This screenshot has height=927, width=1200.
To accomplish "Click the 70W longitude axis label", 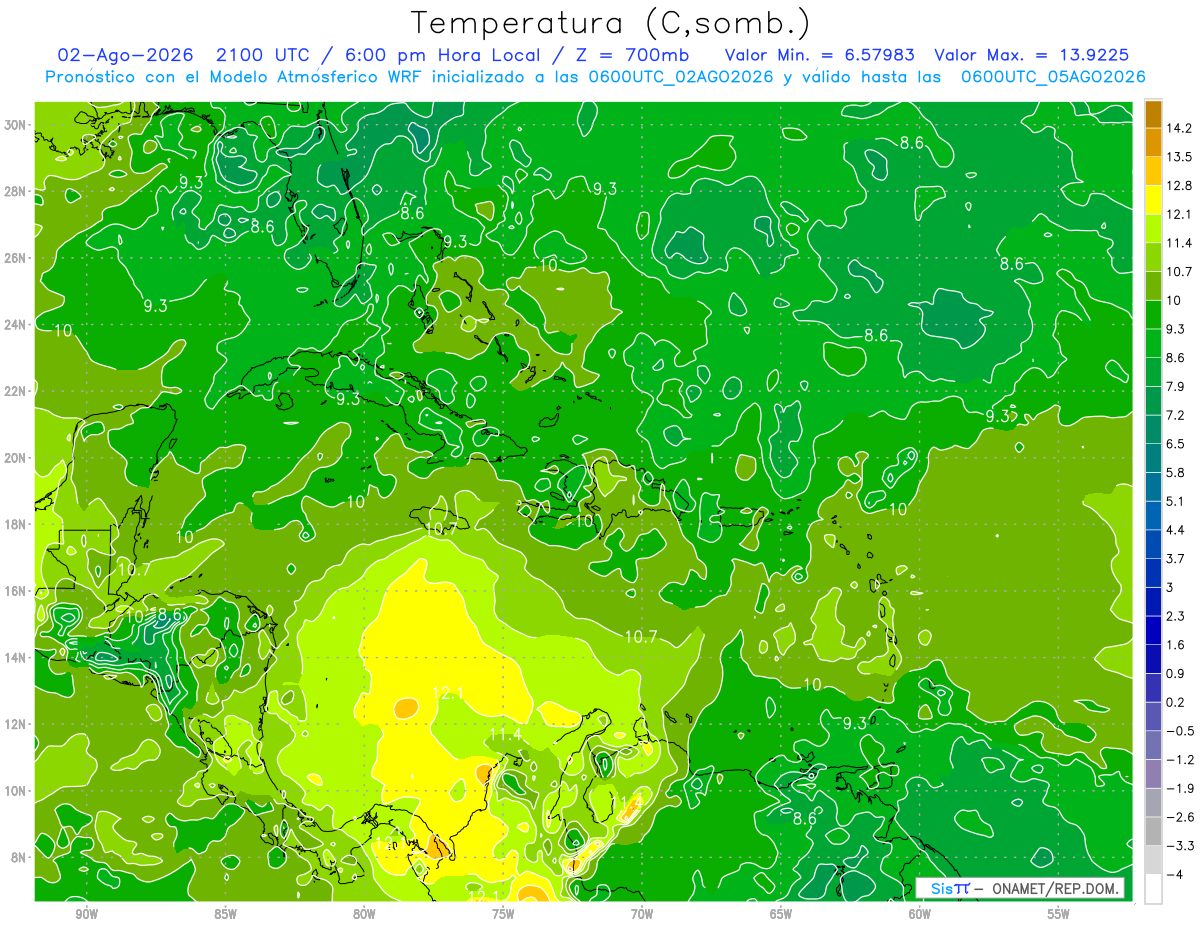I will (642, 914).
